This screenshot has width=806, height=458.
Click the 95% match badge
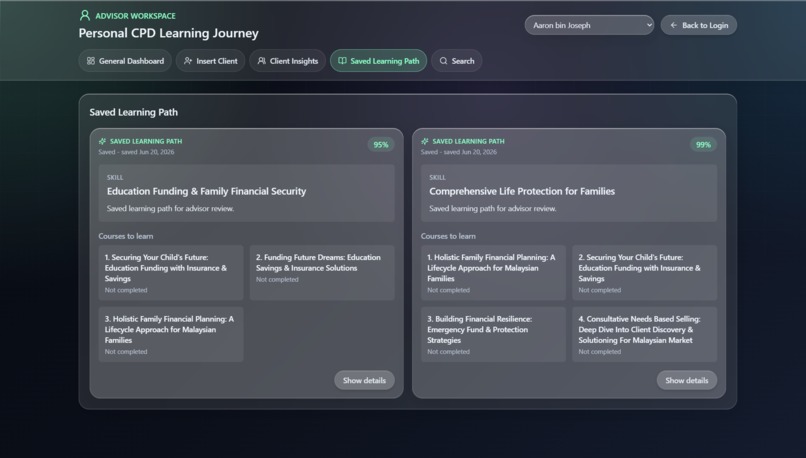tap(381, 145)
